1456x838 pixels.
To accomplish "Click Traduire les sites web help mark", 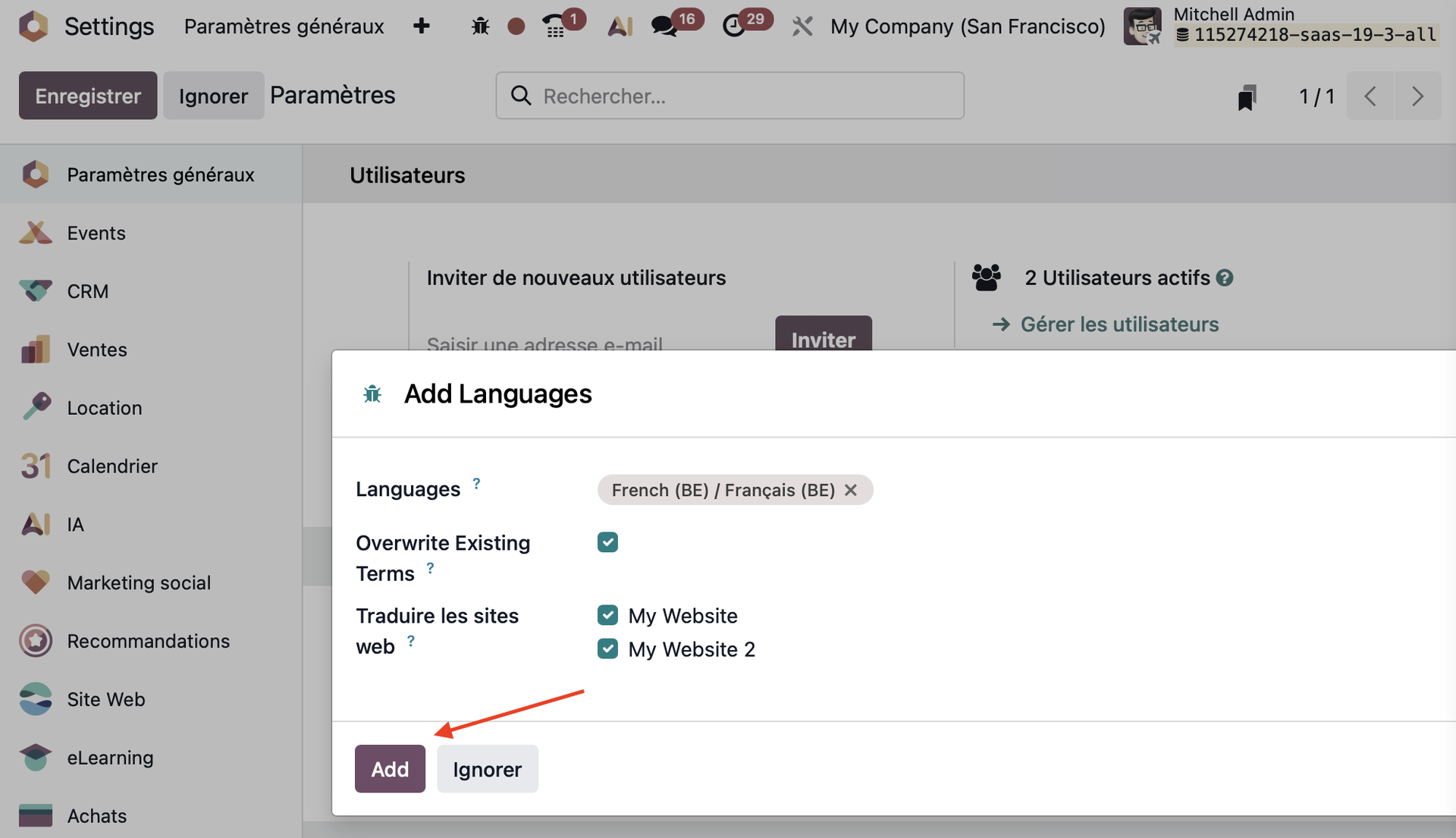I will (x=410, y=641).
